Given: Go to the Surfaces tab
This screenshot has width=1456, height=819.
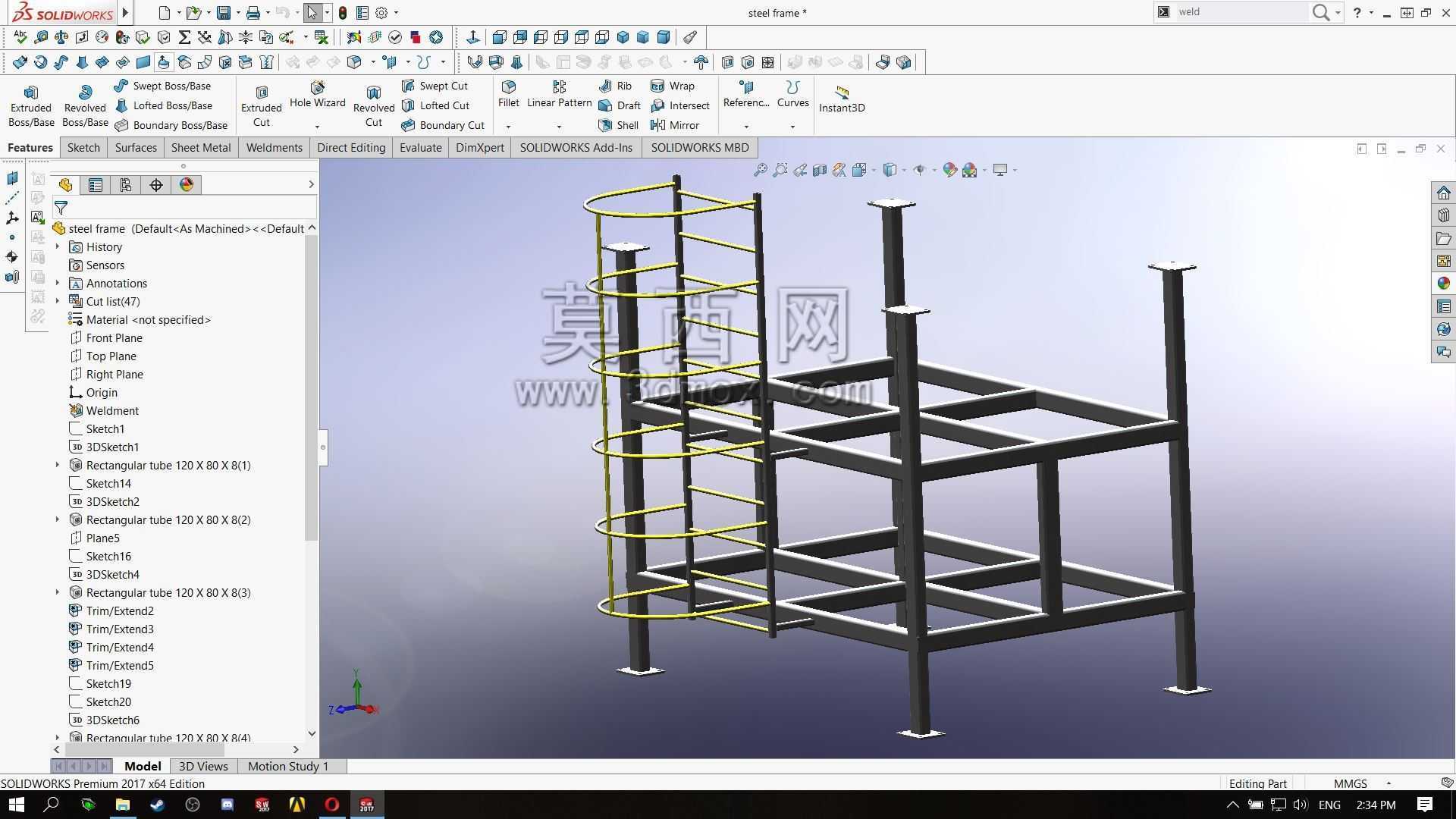Looking at the screenshot, I should [x=136, y=147].
